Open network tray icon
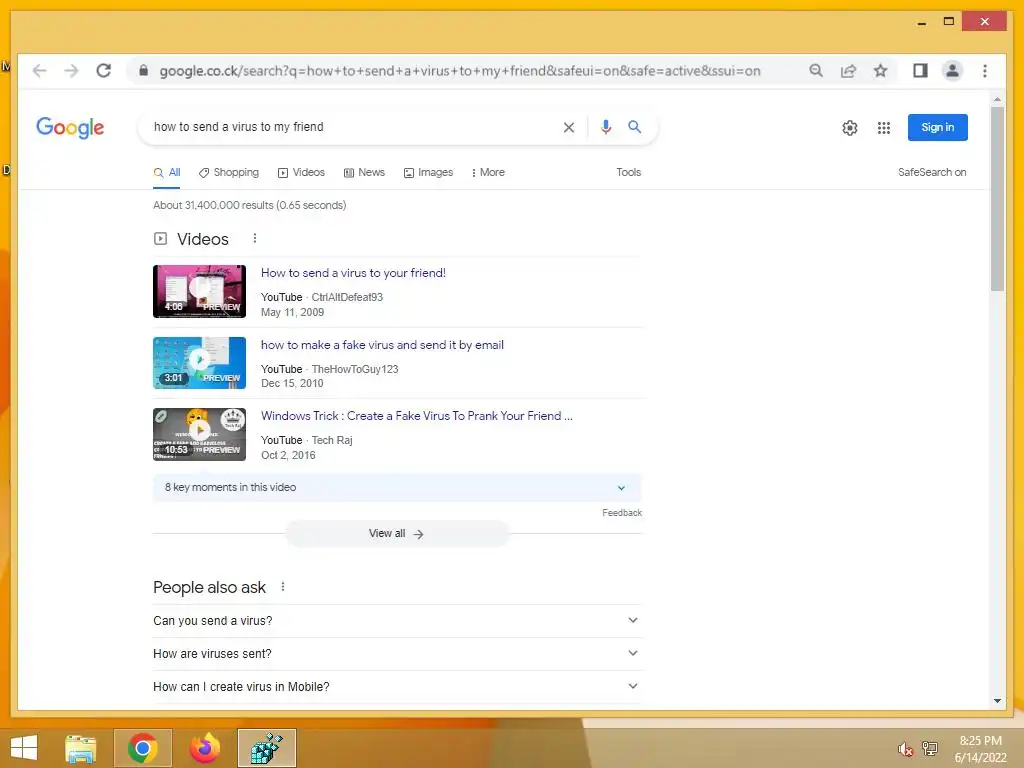The width and height of the screenshot is (1024, 768). tap(930, 748)
